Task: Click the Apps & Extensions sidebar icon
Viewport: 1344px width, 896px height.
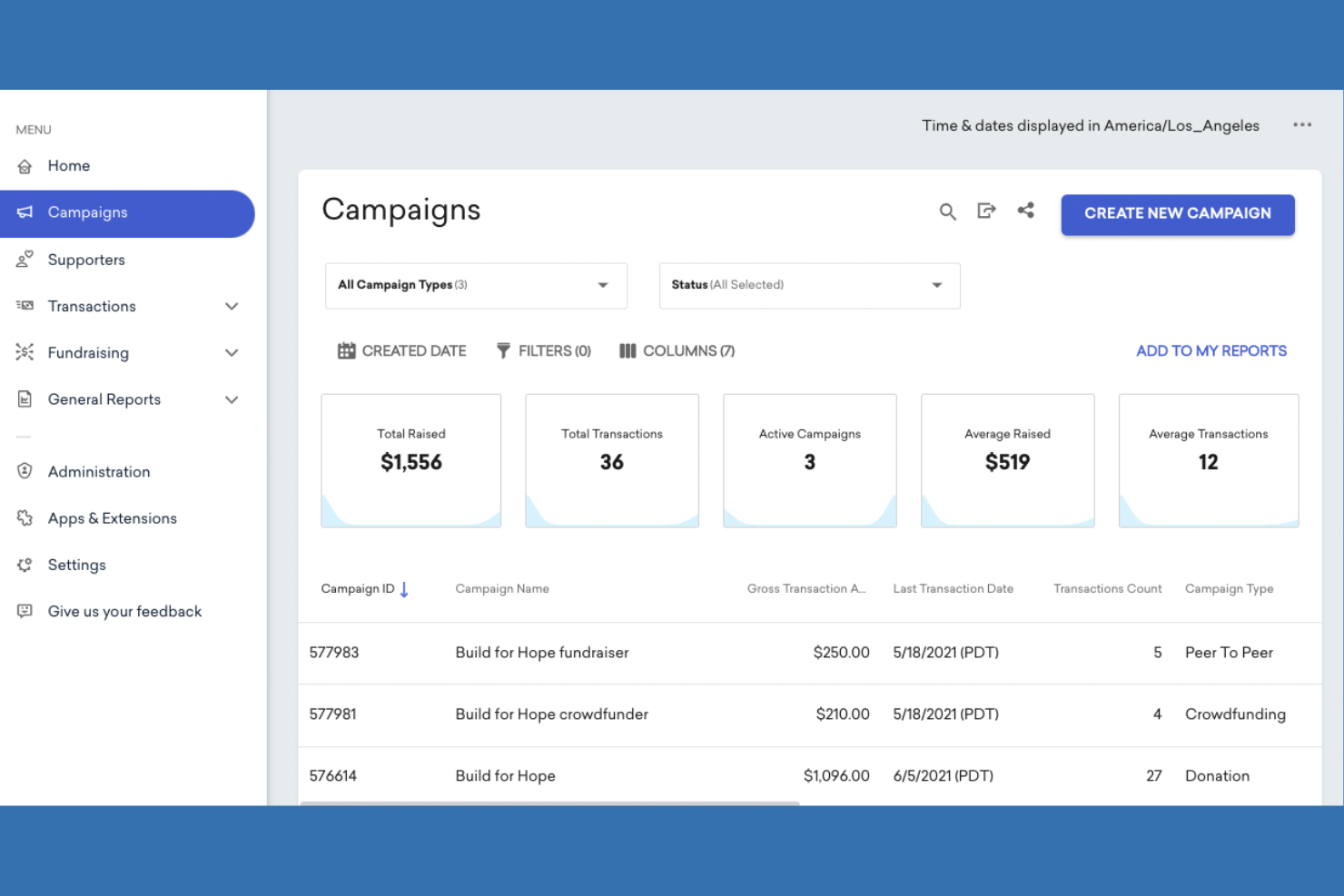Action: 25,517
